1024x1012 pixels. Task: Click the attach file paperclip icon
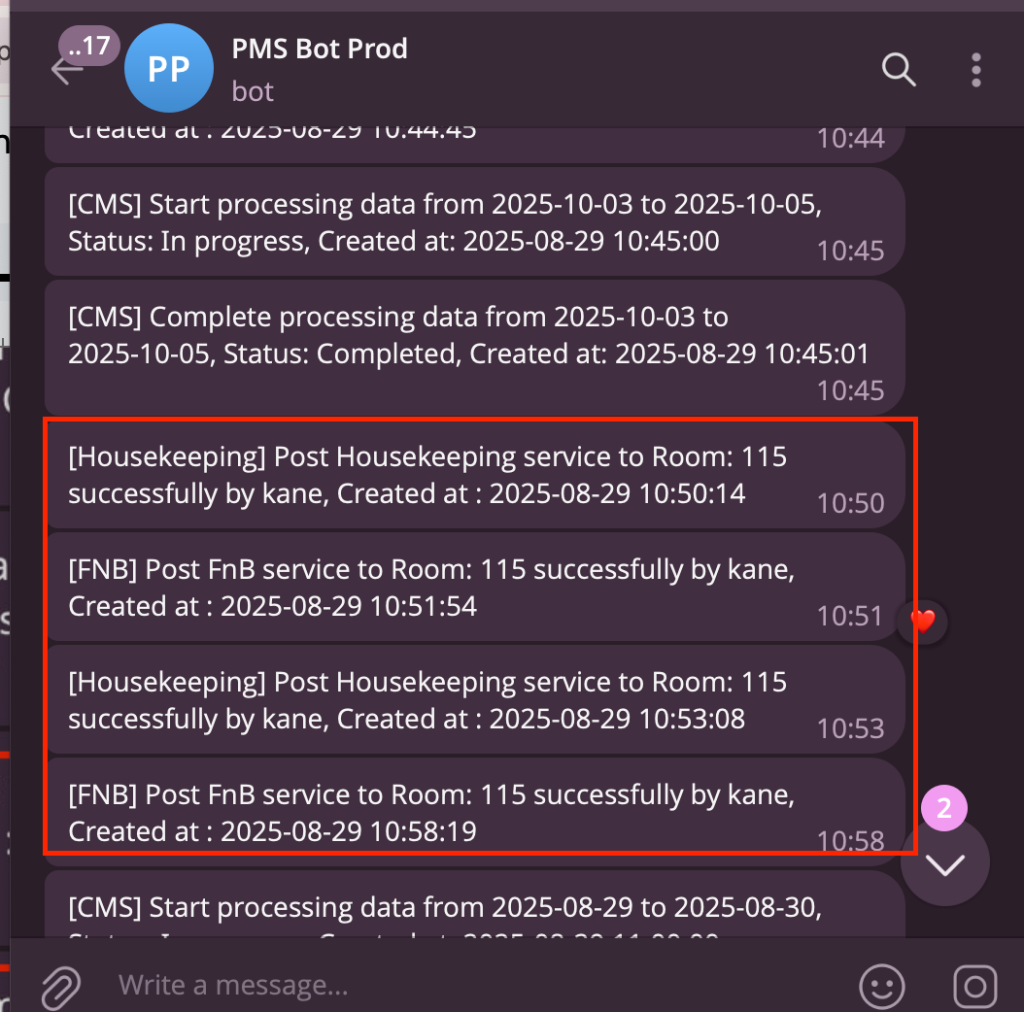tap(61, 987)
